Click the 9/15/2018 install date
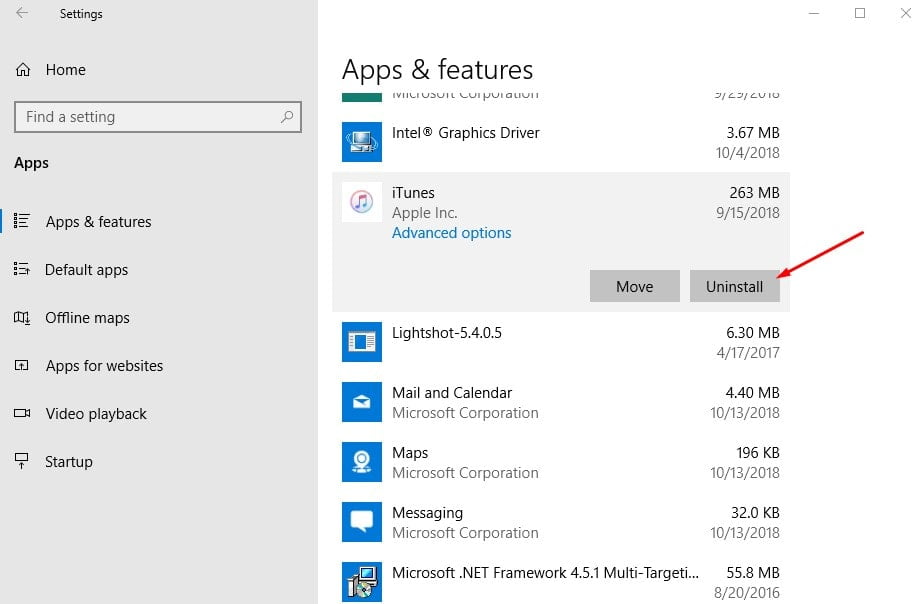 pyautogui.click(x=748, y=213)
